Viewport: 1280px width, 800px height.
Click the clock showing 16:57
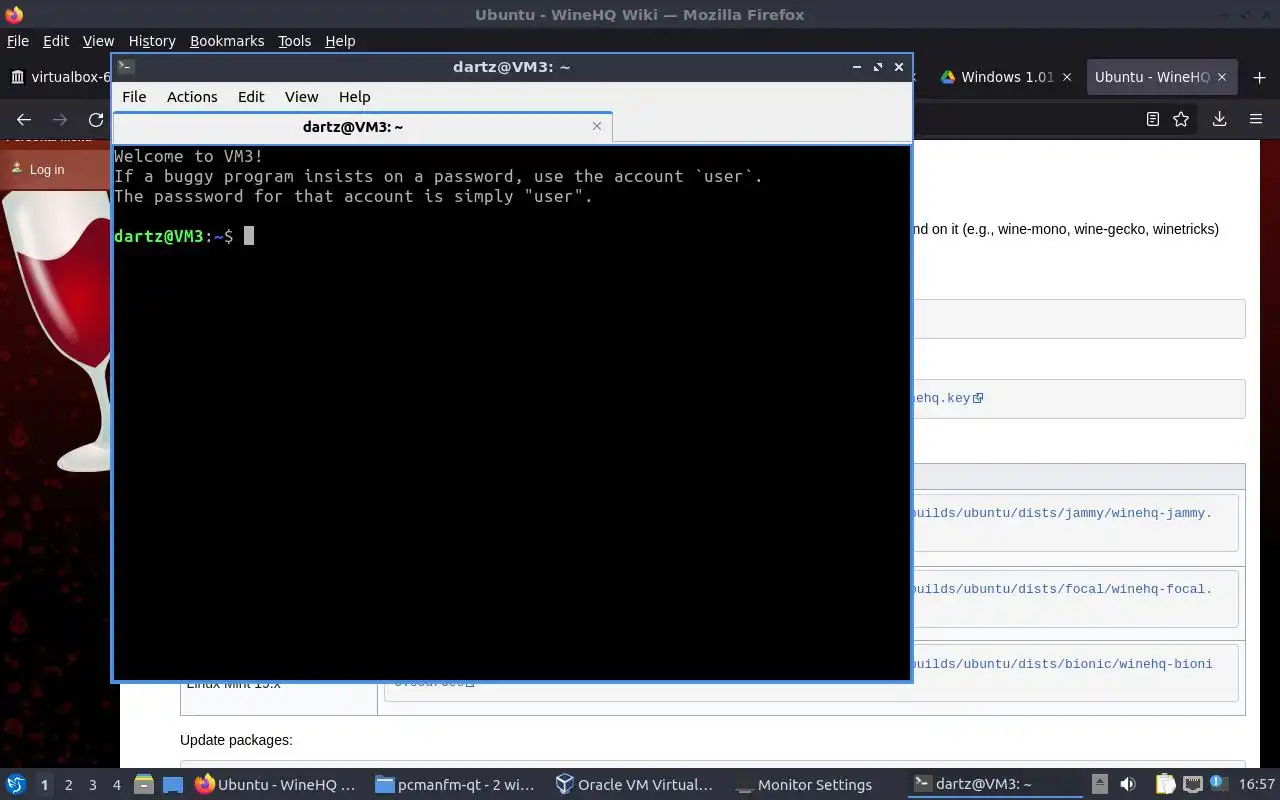click(x=1257, y=784)
